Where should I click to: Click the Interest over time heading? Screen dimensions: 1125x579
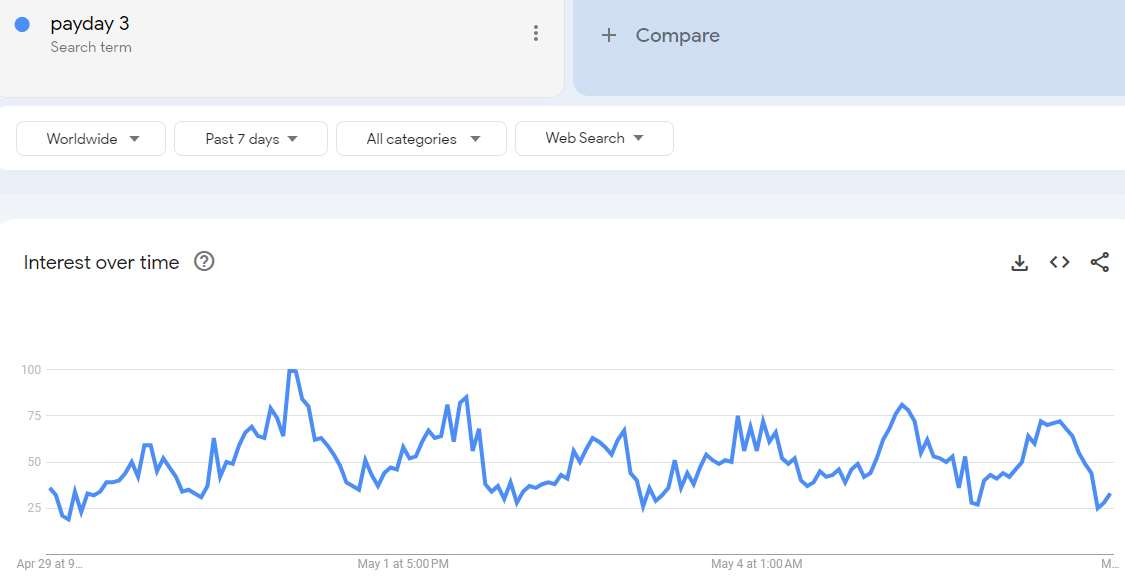click(101, 263)
